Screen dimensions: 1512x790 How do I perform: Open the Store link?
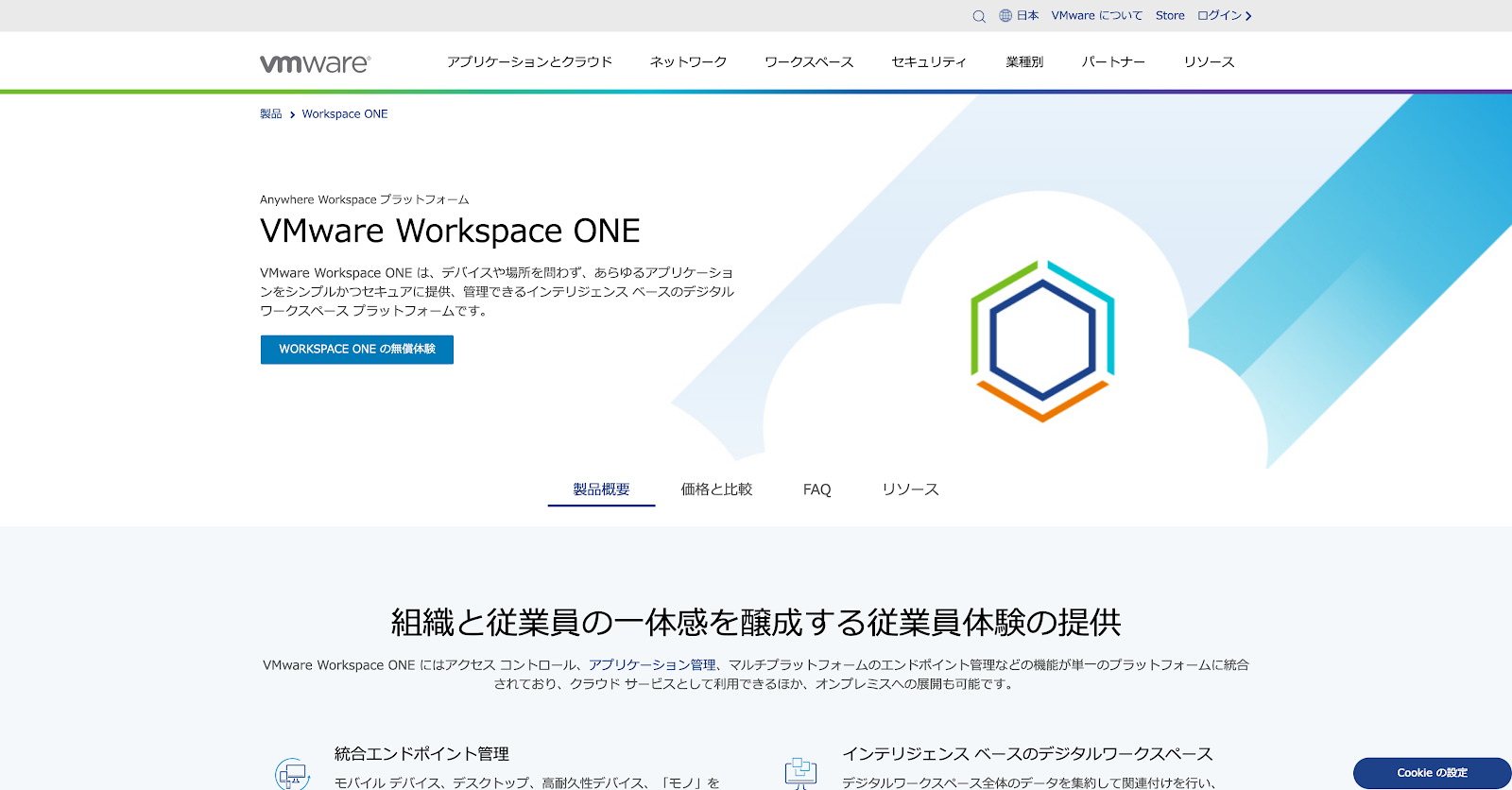(x=1170, y=16)
